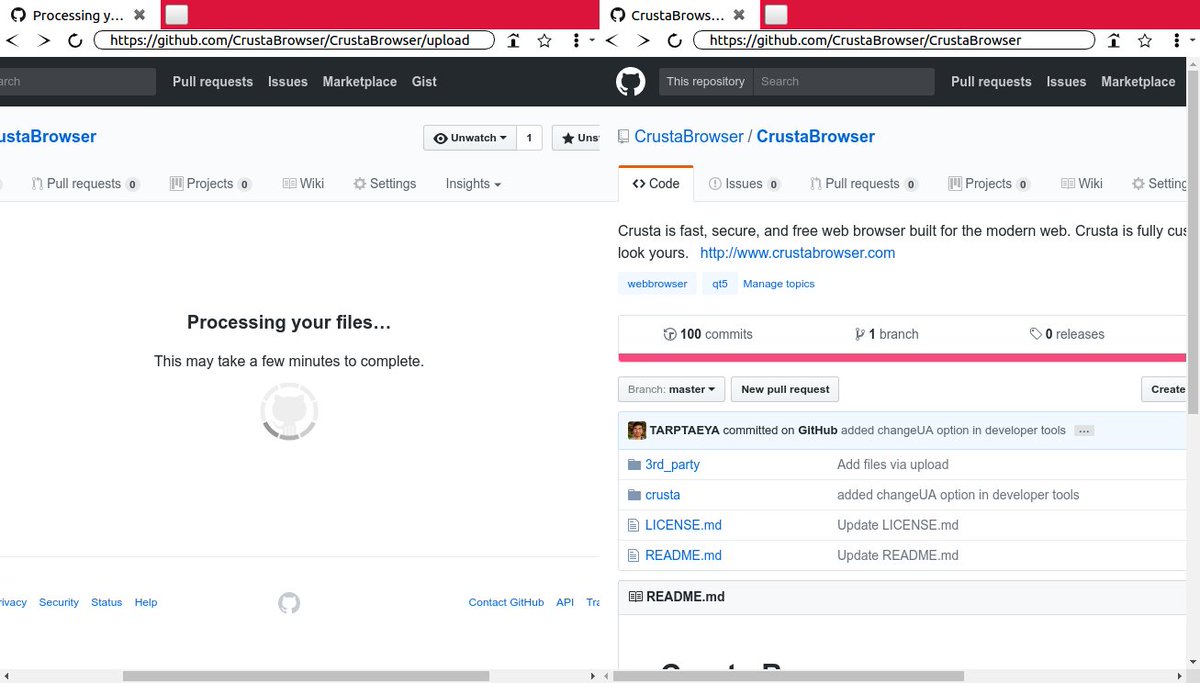Viewport: 1200px width, 683px height.
Task: Reload the left pane upload page
Action: coord(74,41)
